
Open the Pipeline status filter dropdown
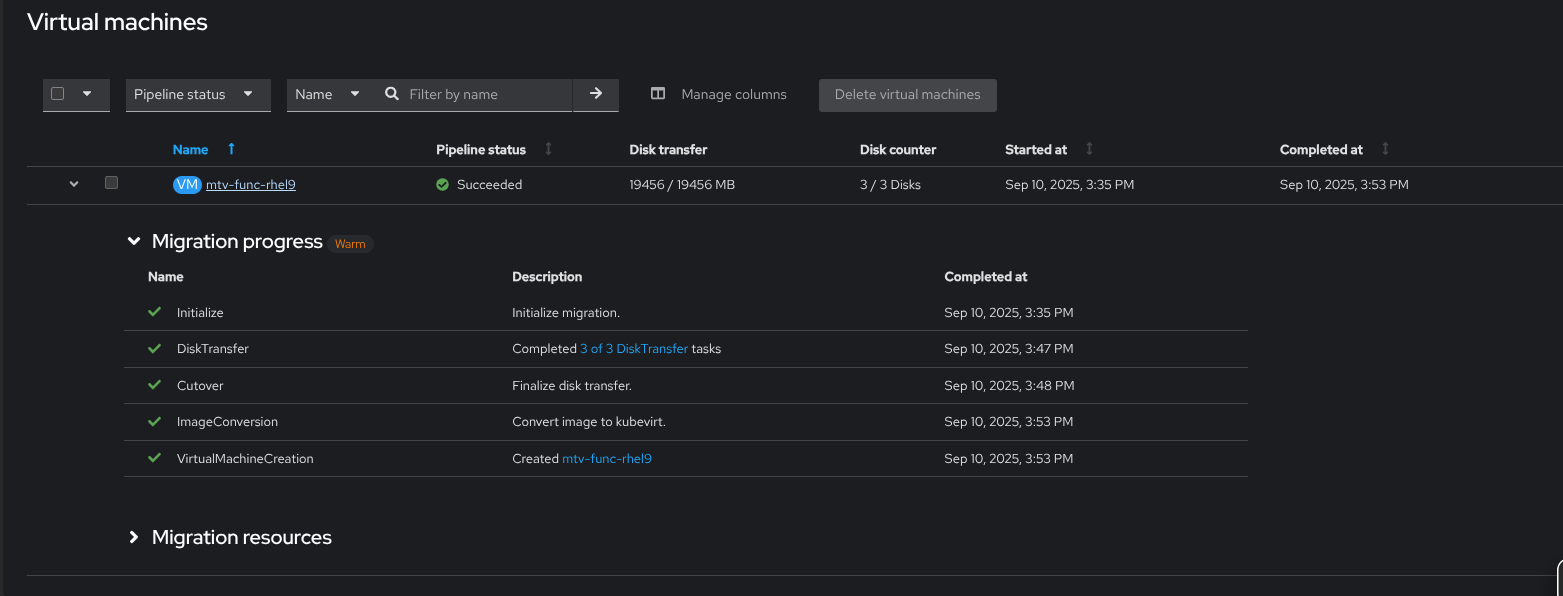[x=198, y=94]
